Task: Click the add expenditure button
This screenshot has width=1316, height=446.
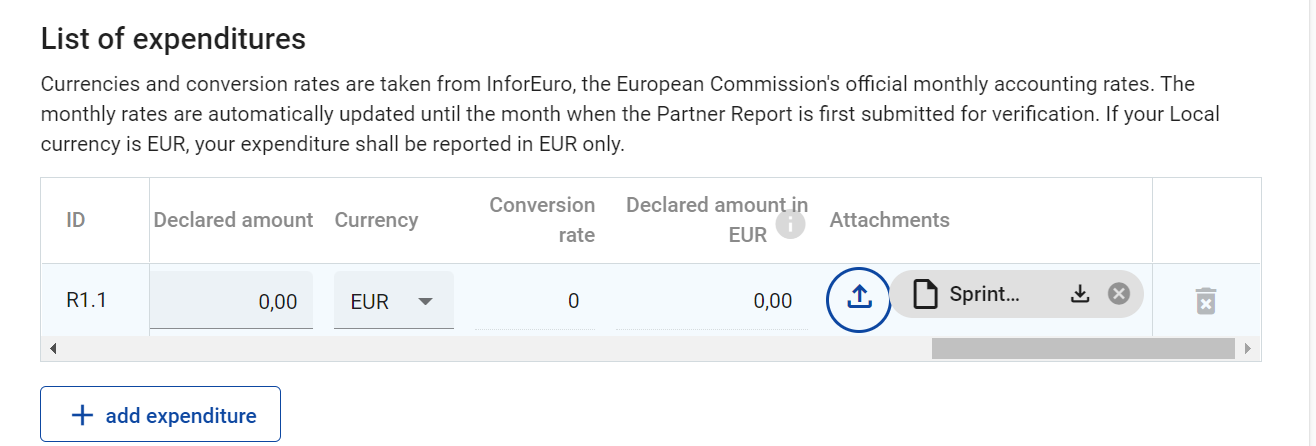Action: tap(160, 415)
